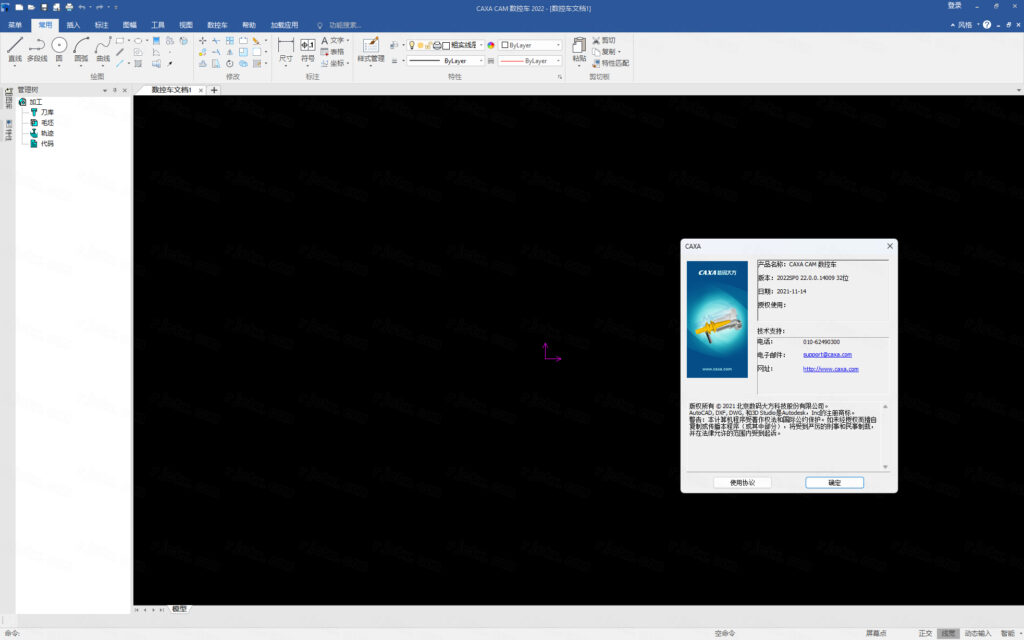Click 确定 button in the CAXA dialog
The image size is (1024, 640).
click(834, 482)
